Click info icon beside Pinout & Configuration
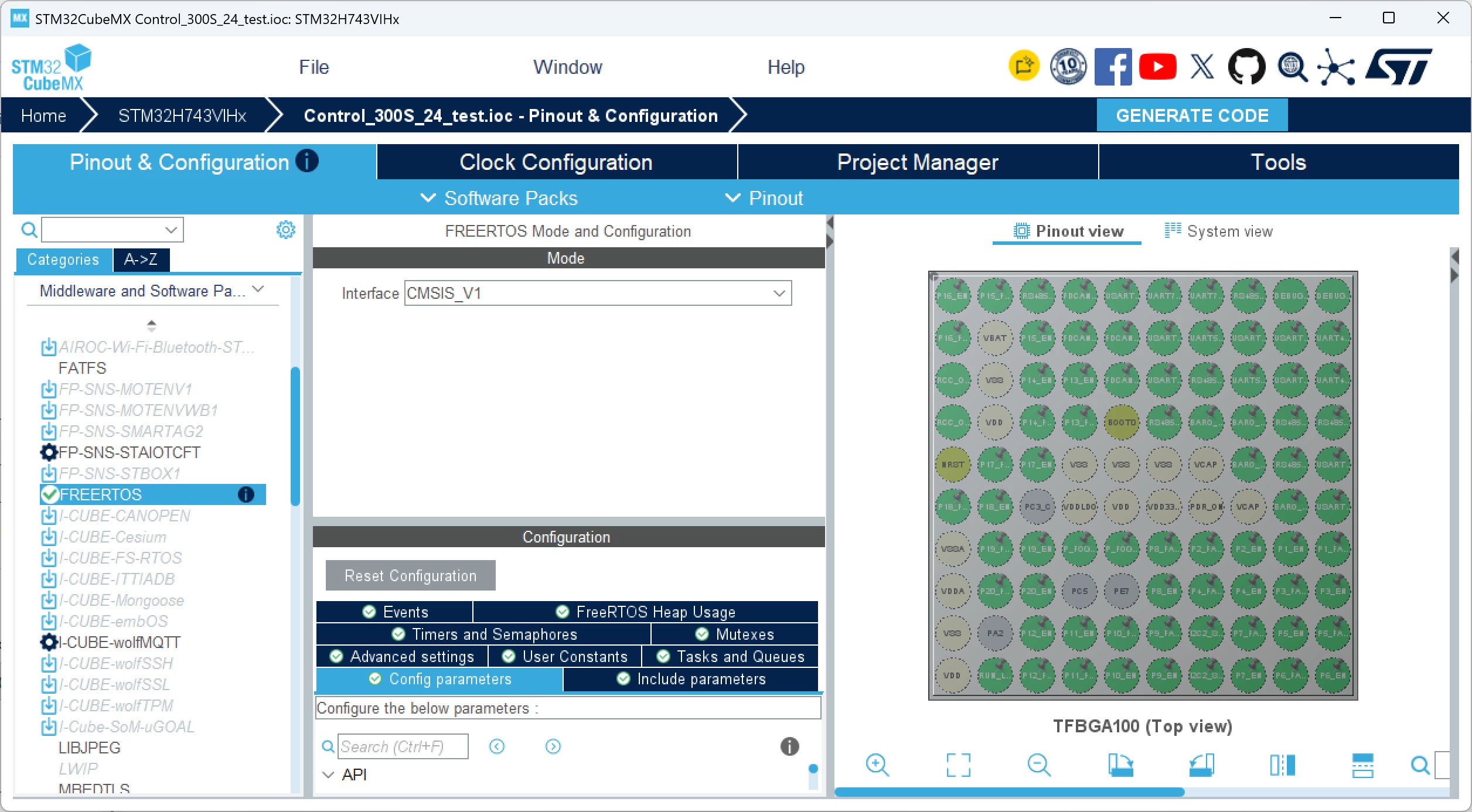The image size is (1472, 812). click(x=307, y=161)
